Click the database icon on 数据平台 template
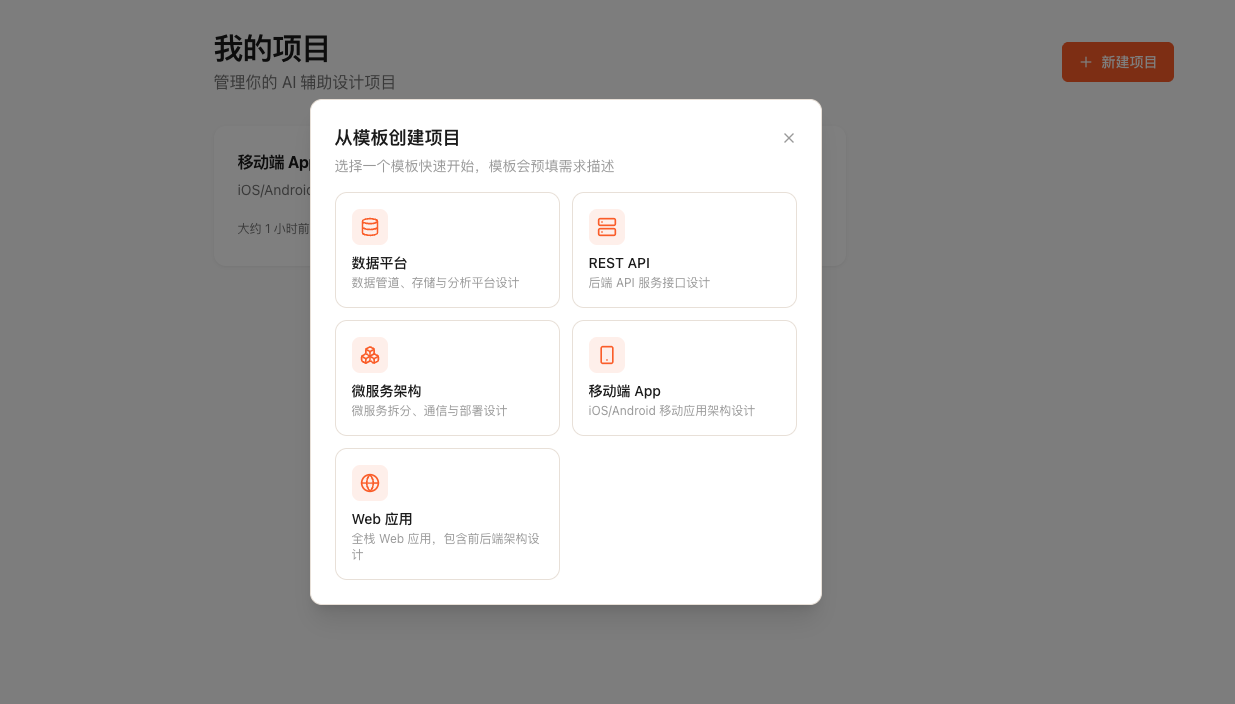This screenshot has width=1235, height=704. pos(370,227)
